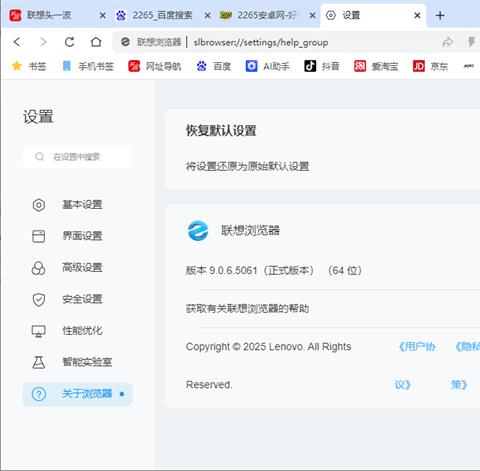Open the 网址导航 bookmark

(155, 66)
